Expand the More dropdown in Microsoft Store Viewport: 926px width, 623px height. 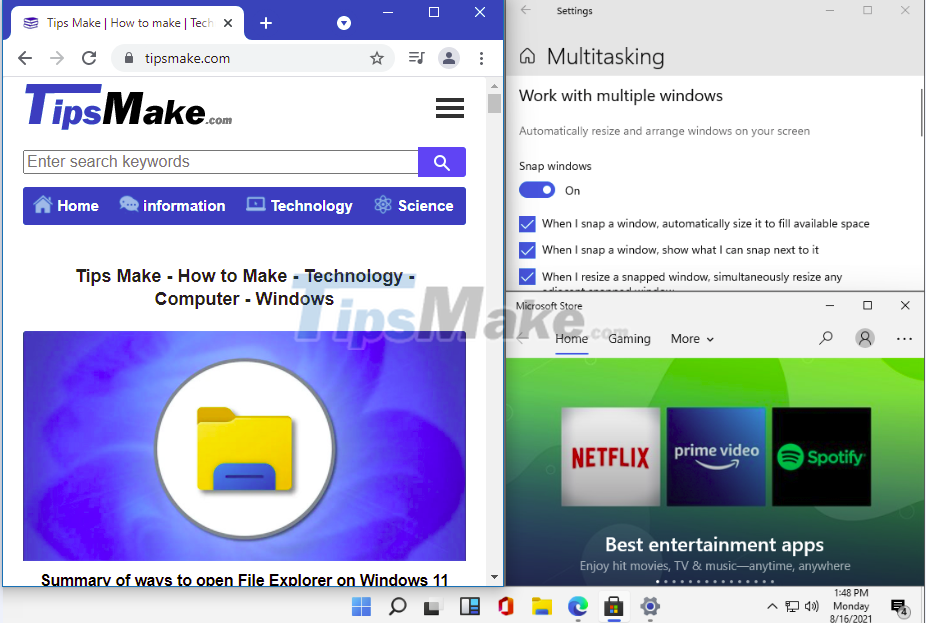click(692, 339)
